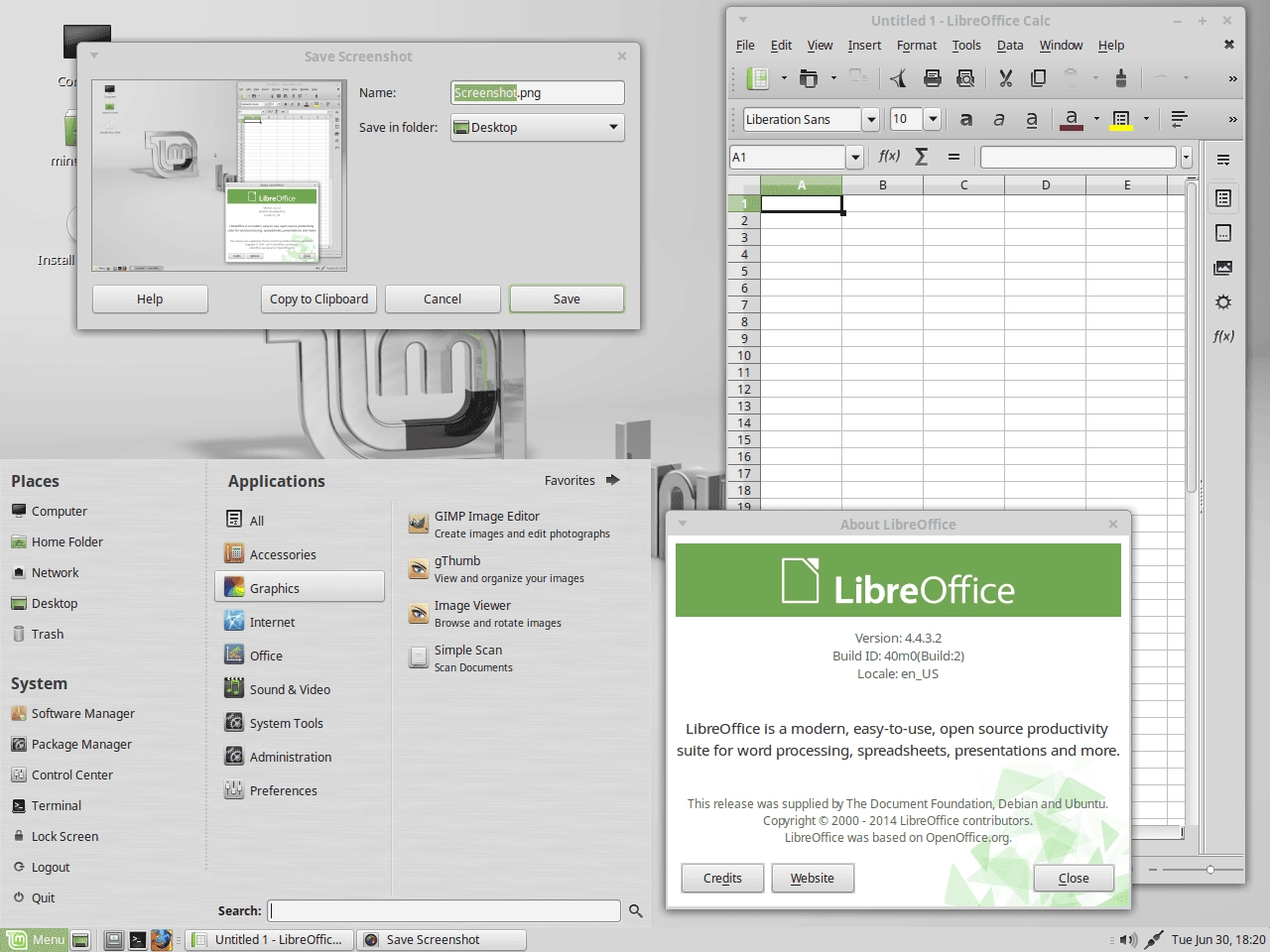Click Website in About LibreOffice dialog
The image size is (1270, 952).
point(812,878)
